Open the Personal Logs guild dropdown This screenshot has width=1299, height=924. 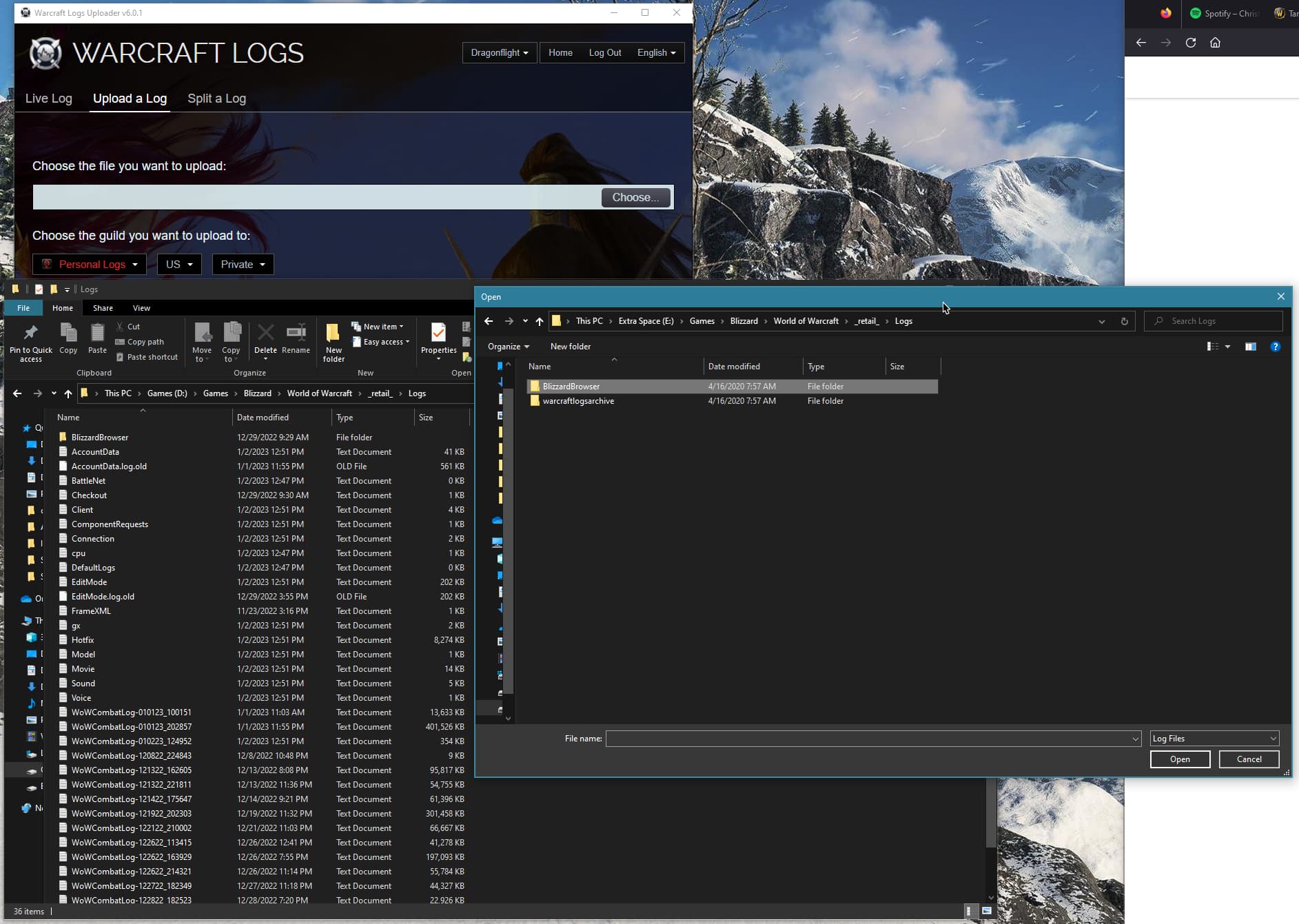90,265
